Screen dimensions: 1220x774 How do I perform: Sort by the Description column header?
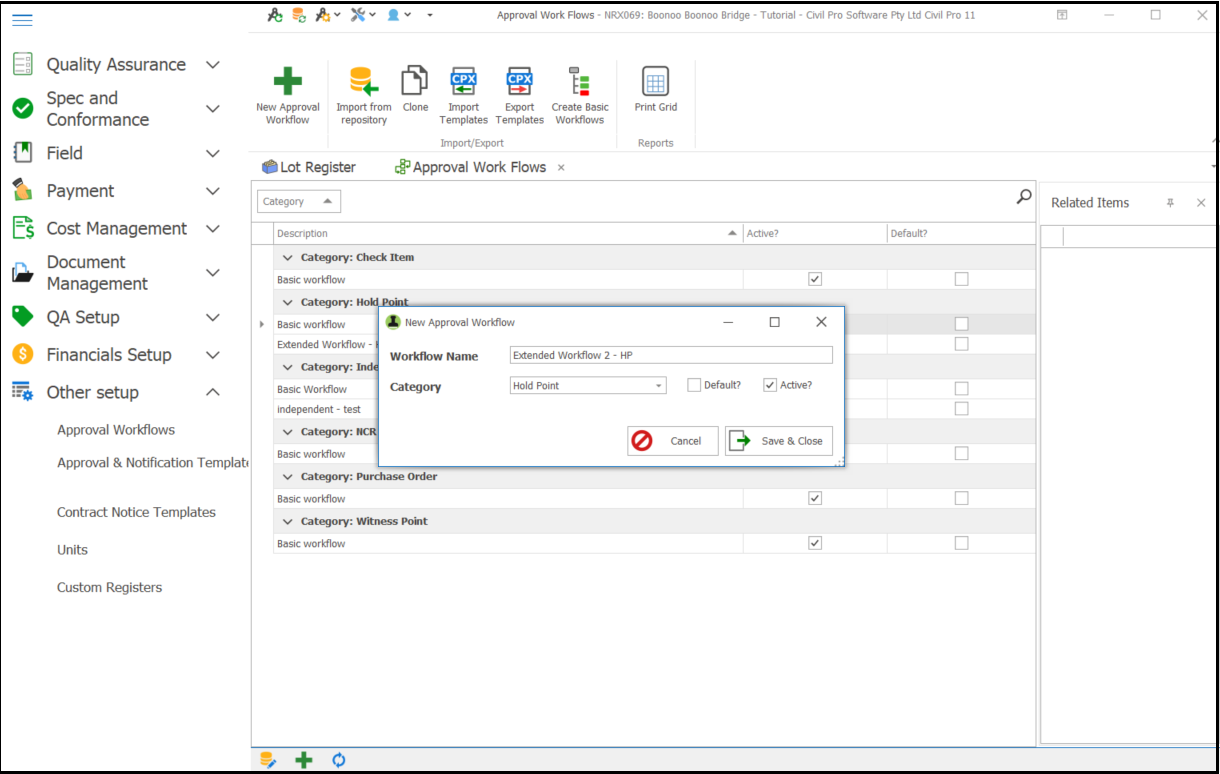[508, 233]
